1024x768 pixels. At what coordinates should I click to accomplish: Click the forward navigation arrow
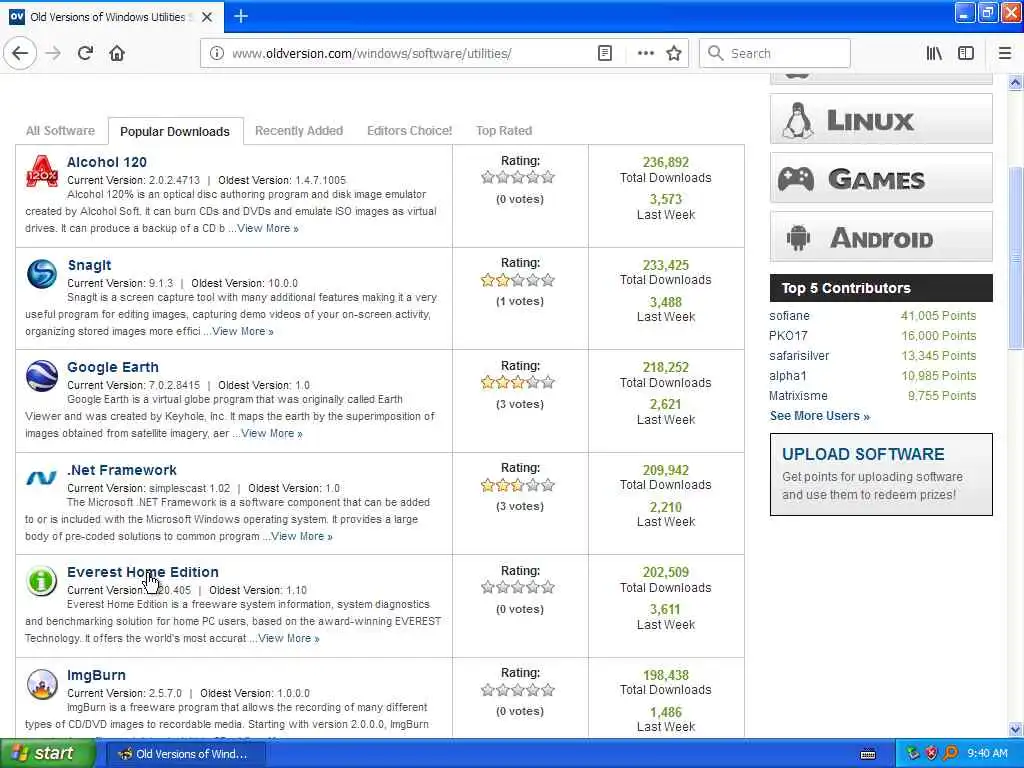point(53,53)
